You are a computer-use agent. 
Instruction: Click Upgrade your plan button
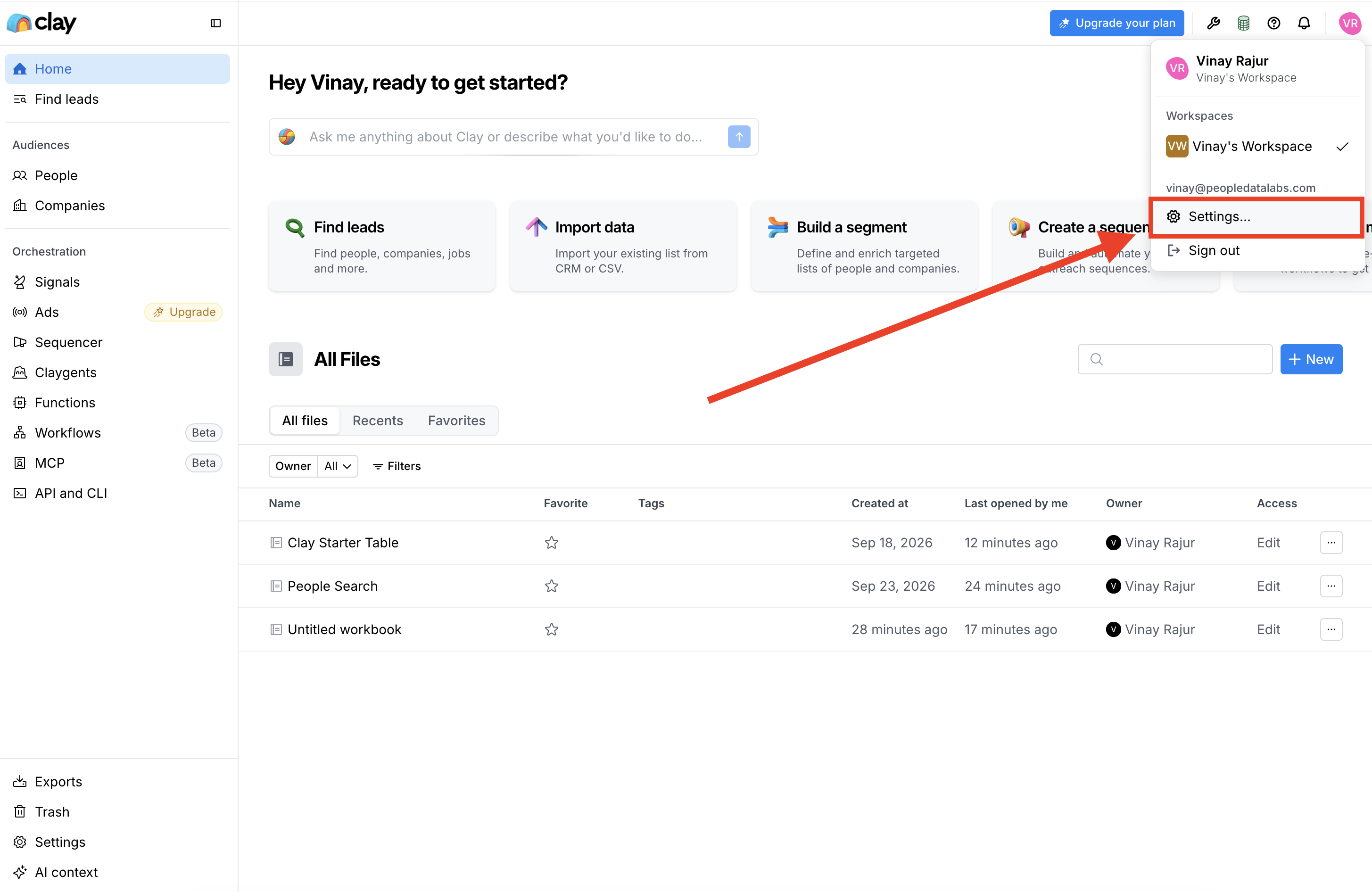pyautogui.click(x=1116, y=23)
